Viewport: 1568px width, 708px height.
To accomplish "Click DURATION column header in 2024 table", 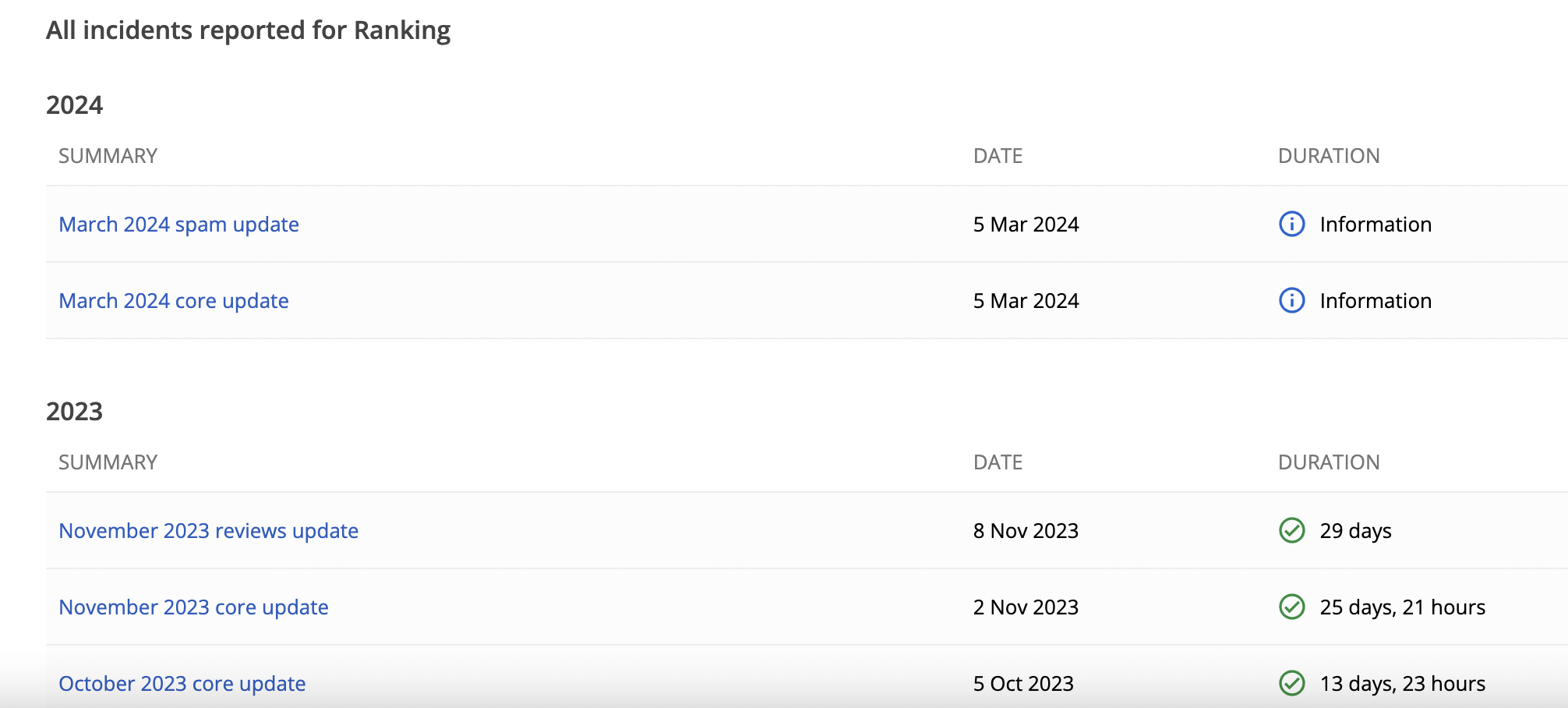I will [x=1329, y=156].
